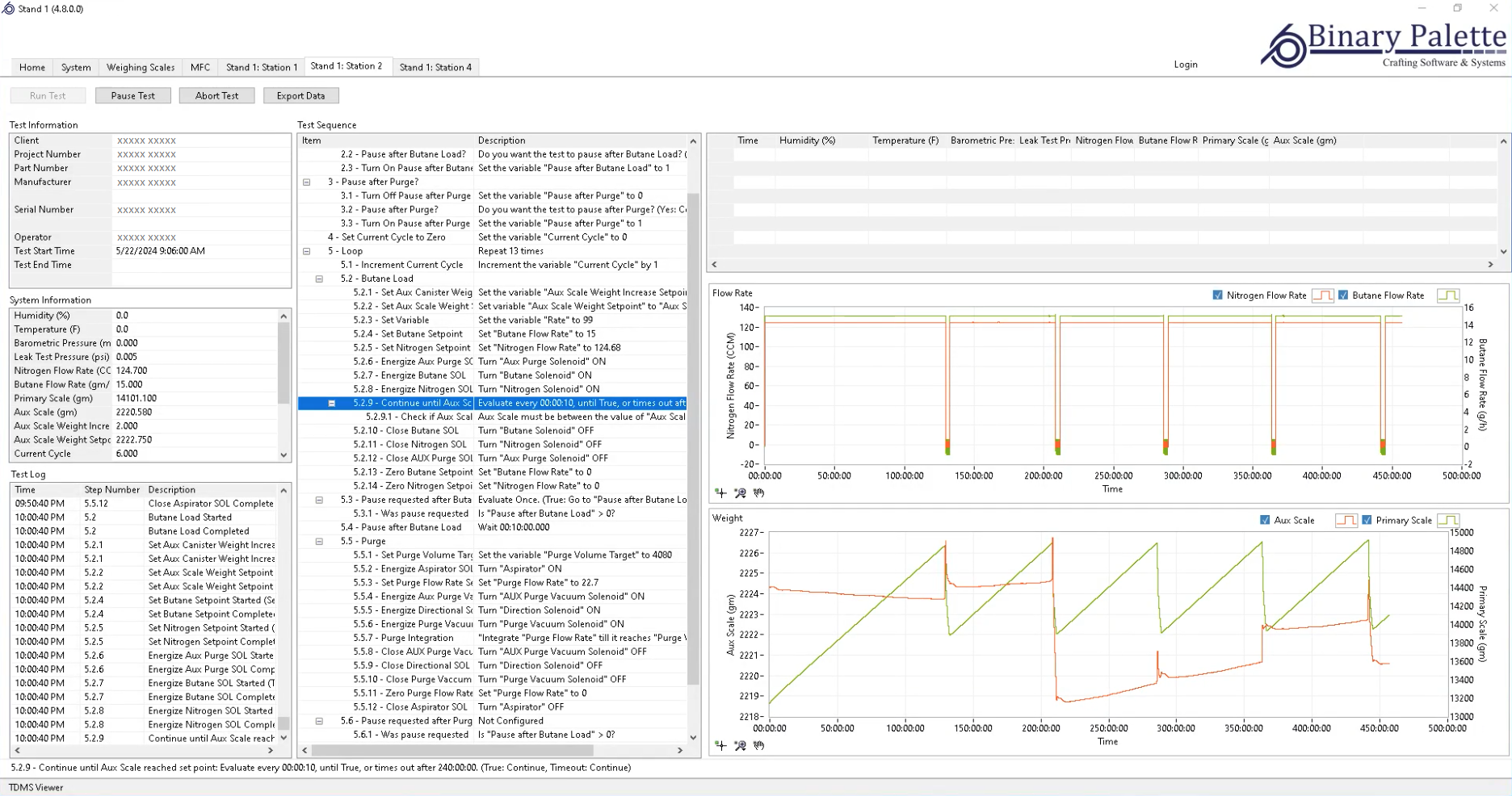The height and width of the screenshot is (796, 1512).
Task: Select cursor tool on Flow Rate graph
Action: (720, 492)
